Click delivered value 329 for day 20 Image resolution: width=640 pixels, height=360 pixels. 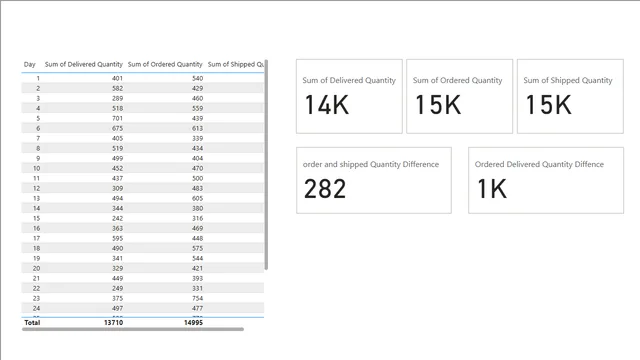(117, 268)
